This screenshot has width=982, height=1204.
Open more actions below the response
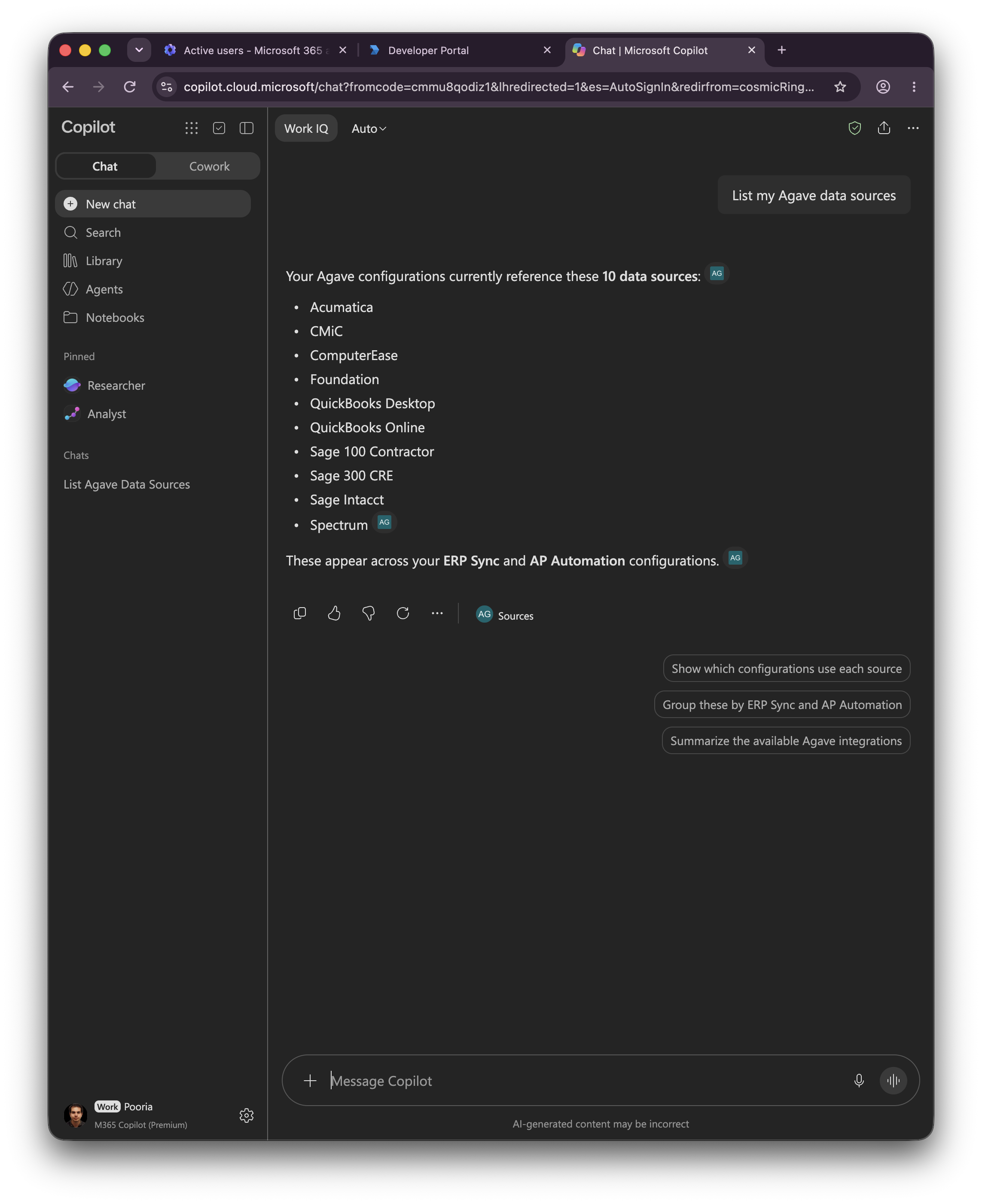point(437,613)
